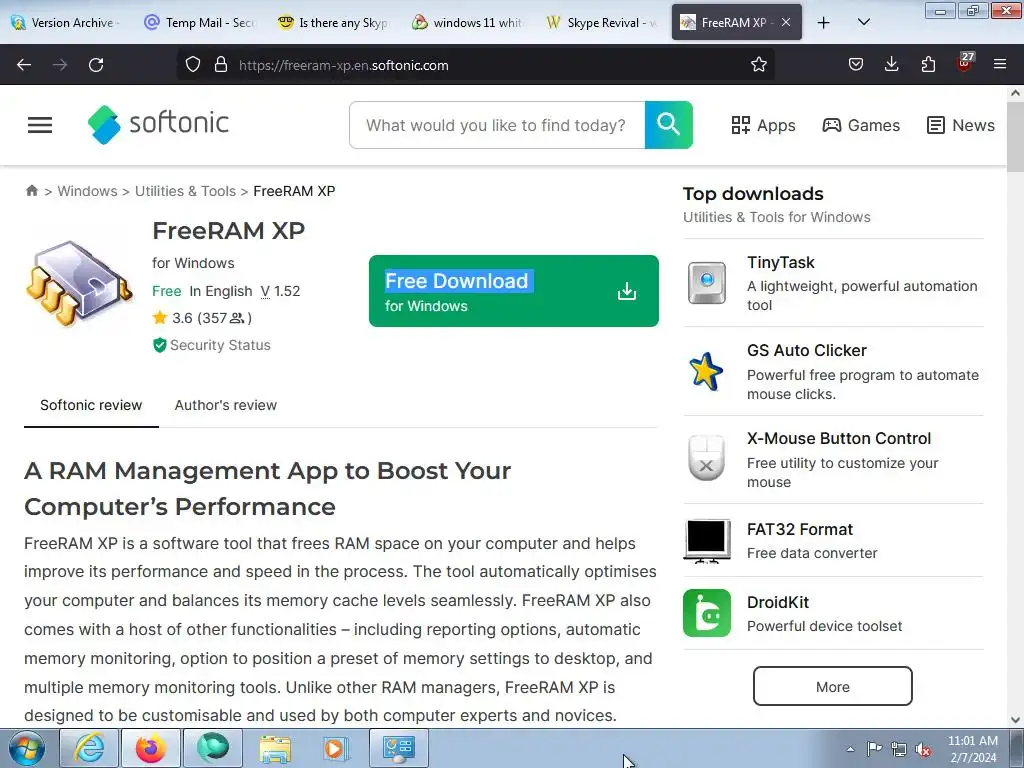
Task: Click the More button under Top downloads
Action: 833,686
